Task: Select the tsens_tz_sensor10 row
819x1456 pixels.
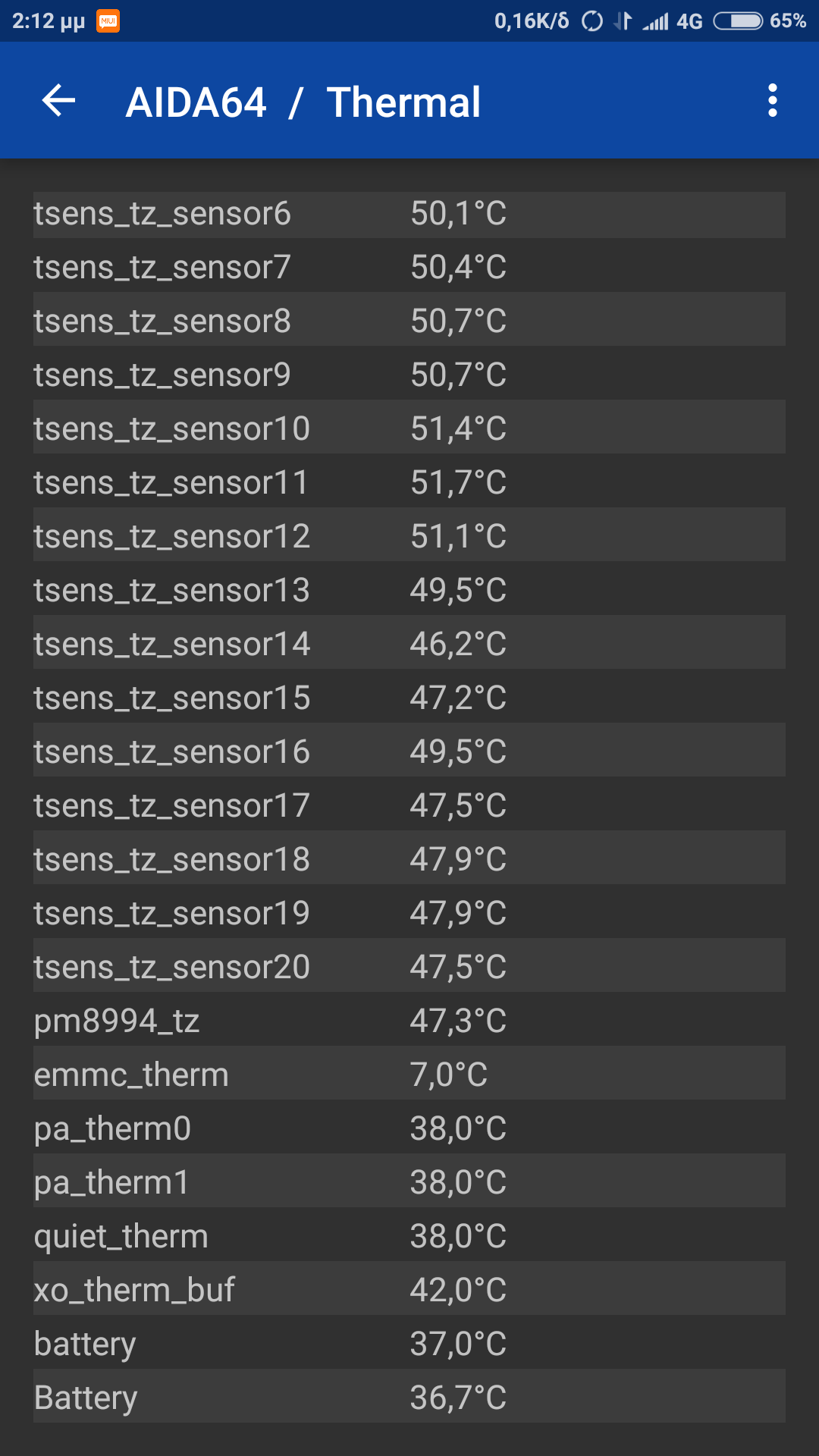Action: click(409, 429)
